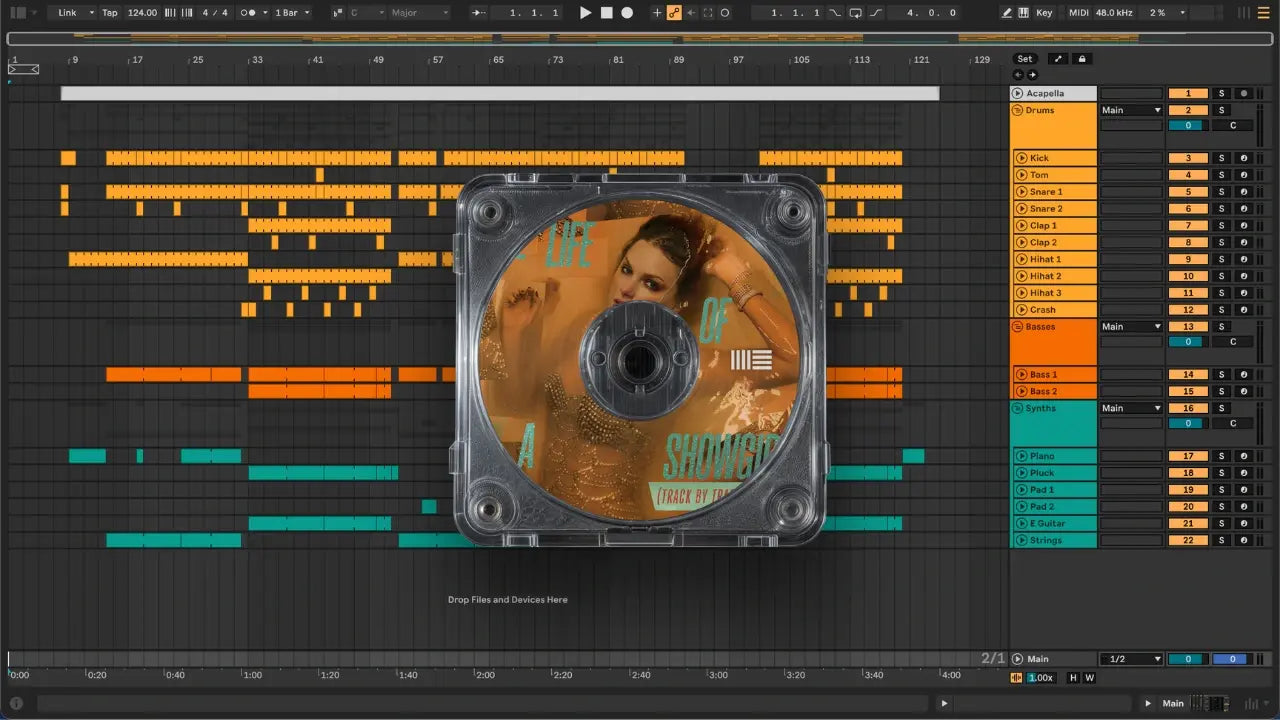Click the MIDI Arrangement Overdub plus icon

[657, 13]
